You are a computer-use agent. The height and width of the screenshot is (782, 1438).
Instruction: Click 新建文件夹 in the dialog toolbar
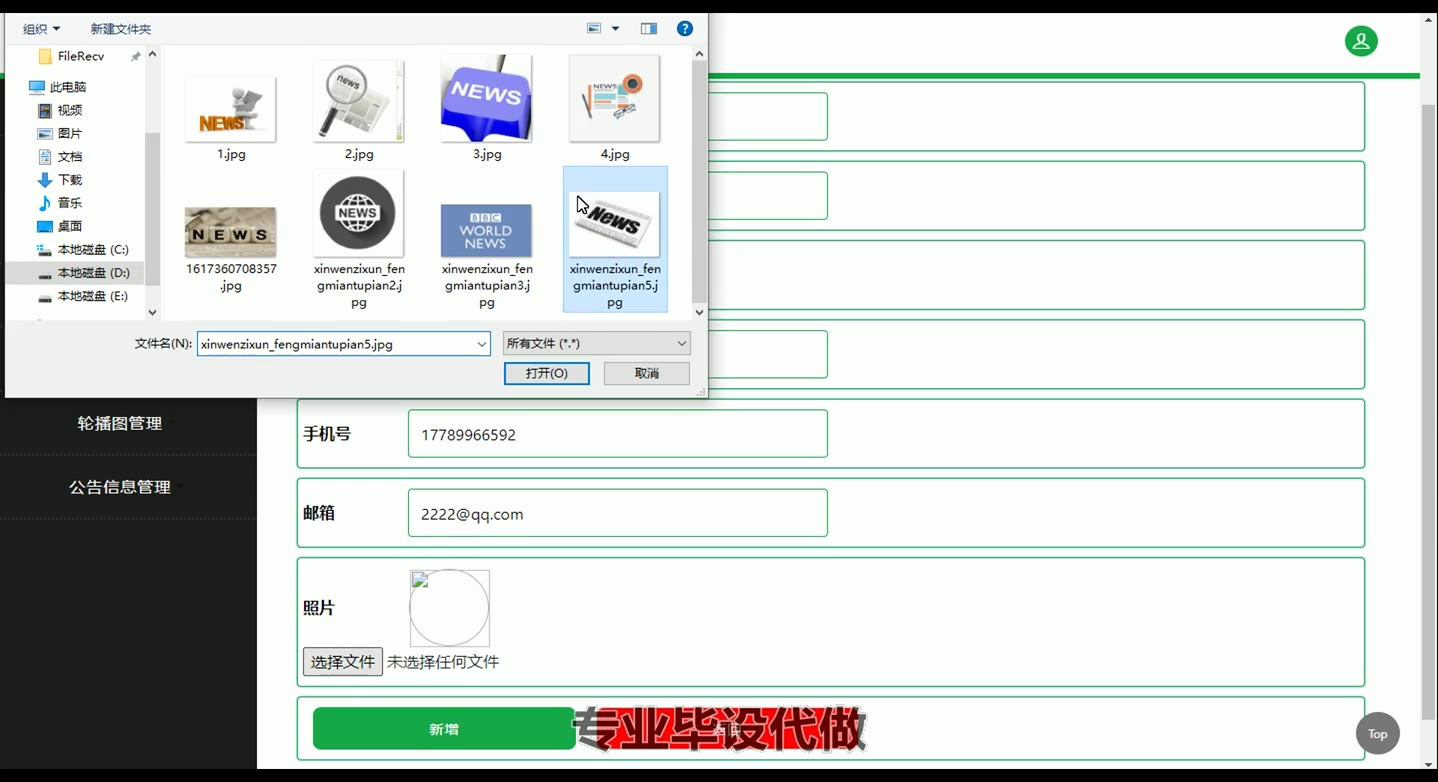click(121, 29)
